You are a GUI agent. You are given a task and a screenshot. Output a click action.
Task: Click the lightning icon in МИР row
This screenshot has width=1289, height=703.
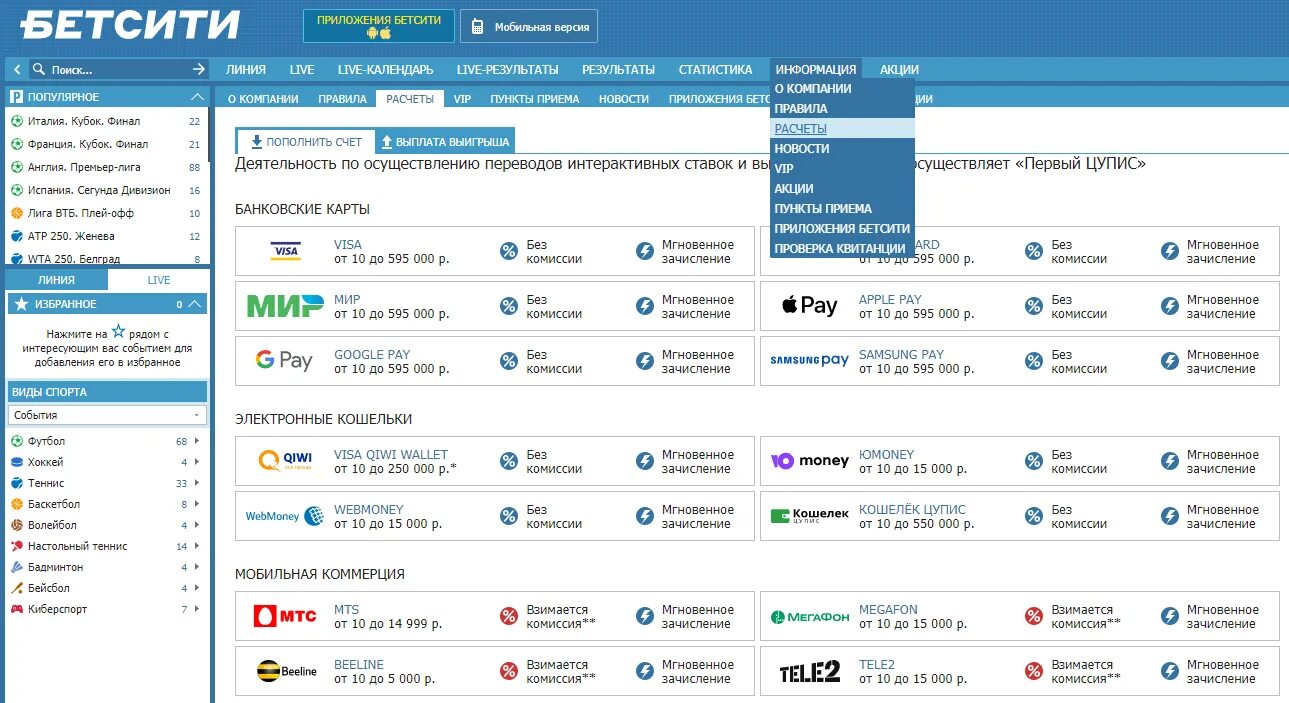645,307
